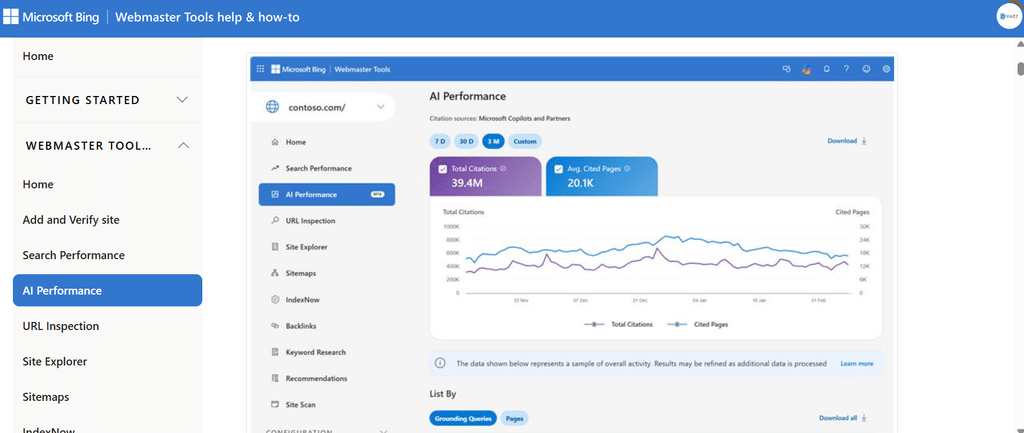Uncheck the Total Citations checkbox
Screen dimensions: 1024x433
[442, 168]
